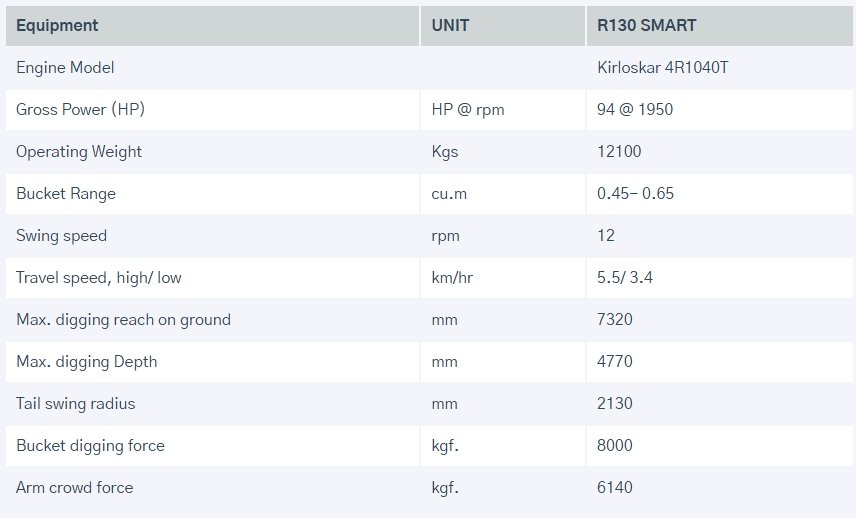This screenshot has height=518, width=856.
Task: Select the 12100 operating weight value
Action: point(619,152)
